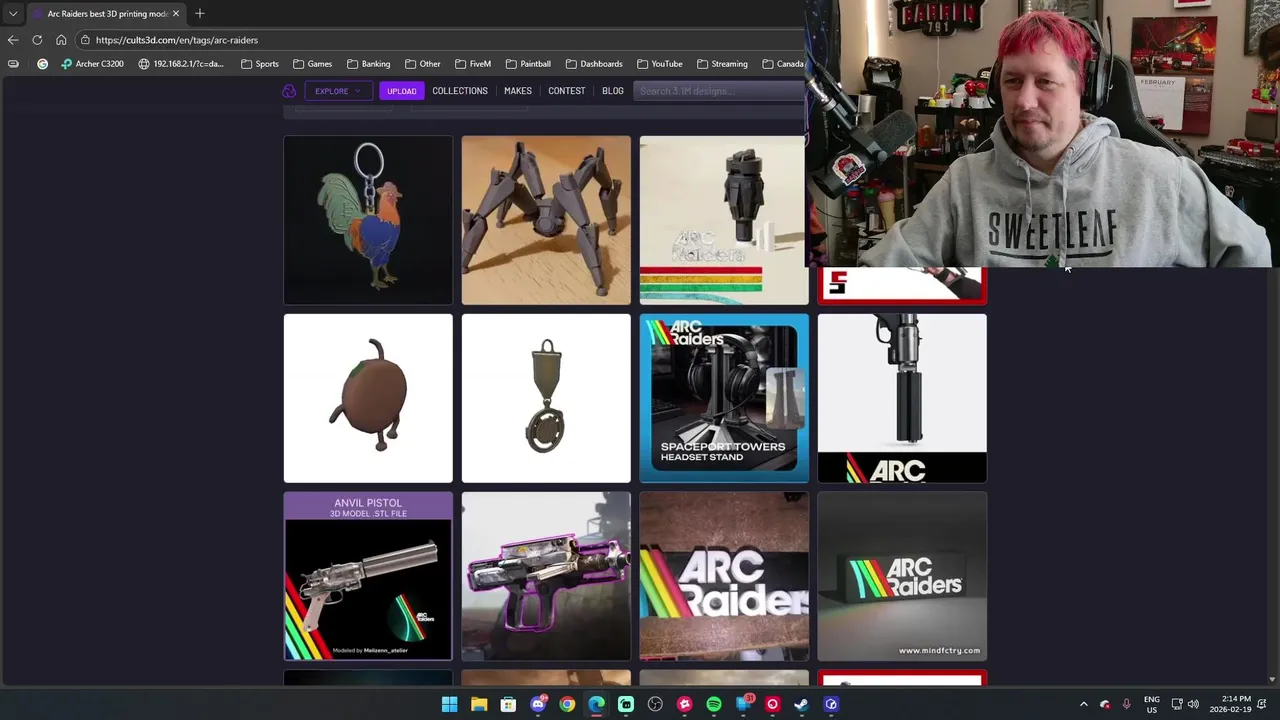The image size is (1280, 720).
Task: Open Steam from the taskbar
Action: coord(801,704)
